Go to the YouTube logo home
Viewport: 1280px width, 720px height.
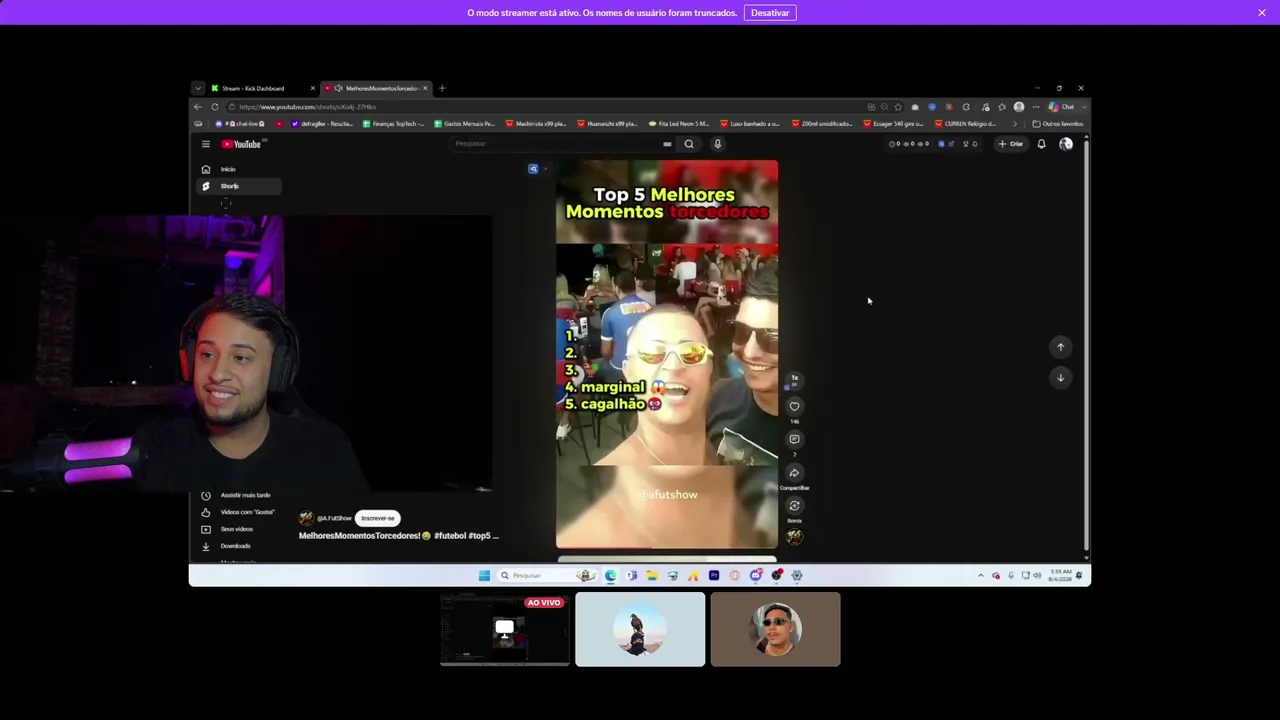click(x=241, y=144)
